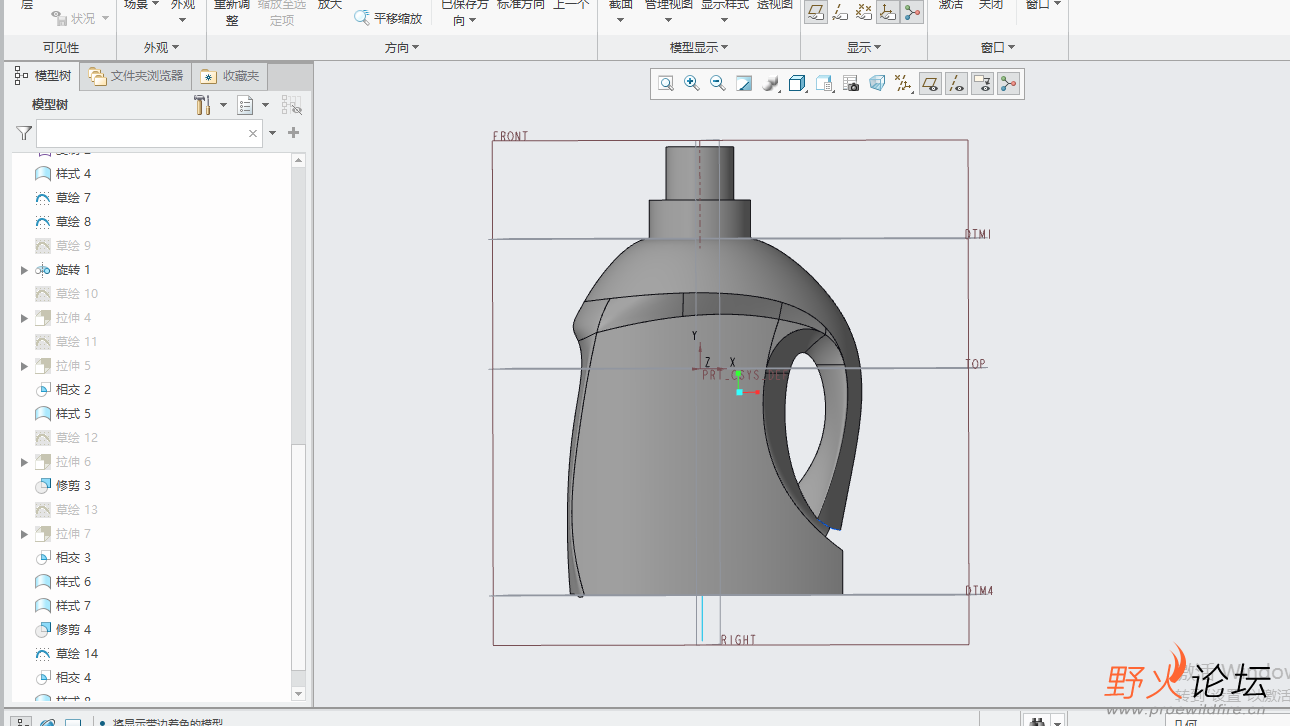Image resolution: width=1290 pixels, height=726 pixels.
Task: Switch to the 收藏夹 tab
Action: tap(230, 76)
